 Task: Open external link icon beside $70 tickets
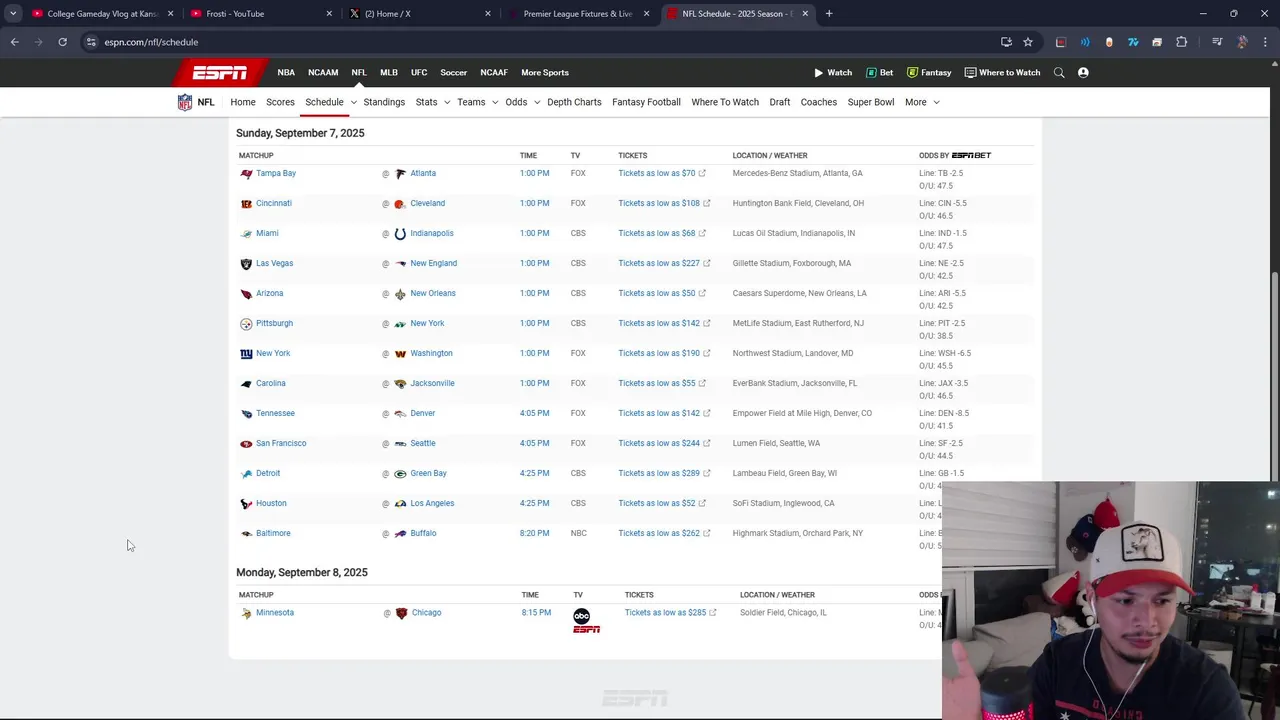[x=702, y=173]
